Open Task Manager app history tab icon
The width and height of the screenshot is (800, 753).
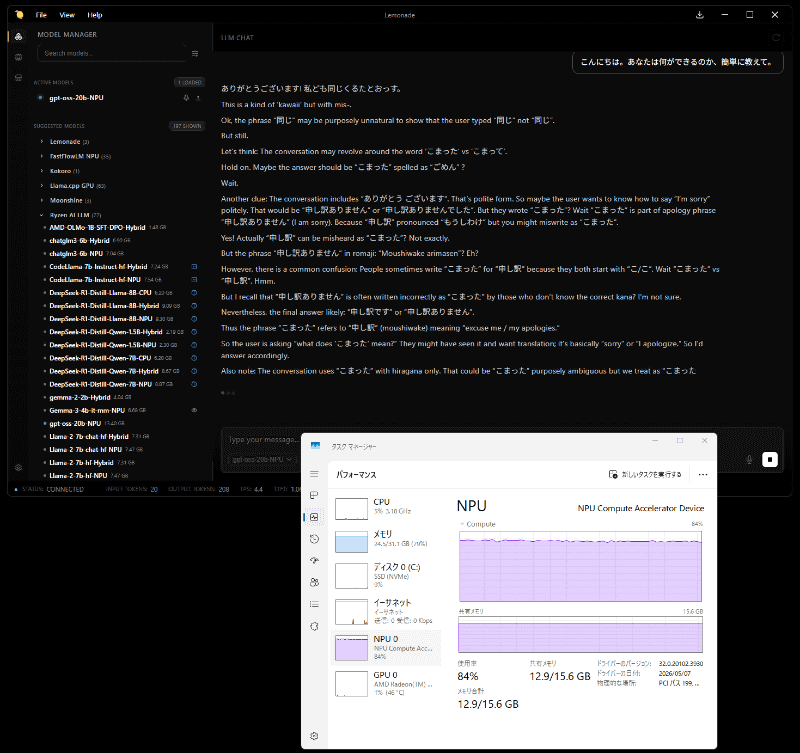click(x=314, y=539)
